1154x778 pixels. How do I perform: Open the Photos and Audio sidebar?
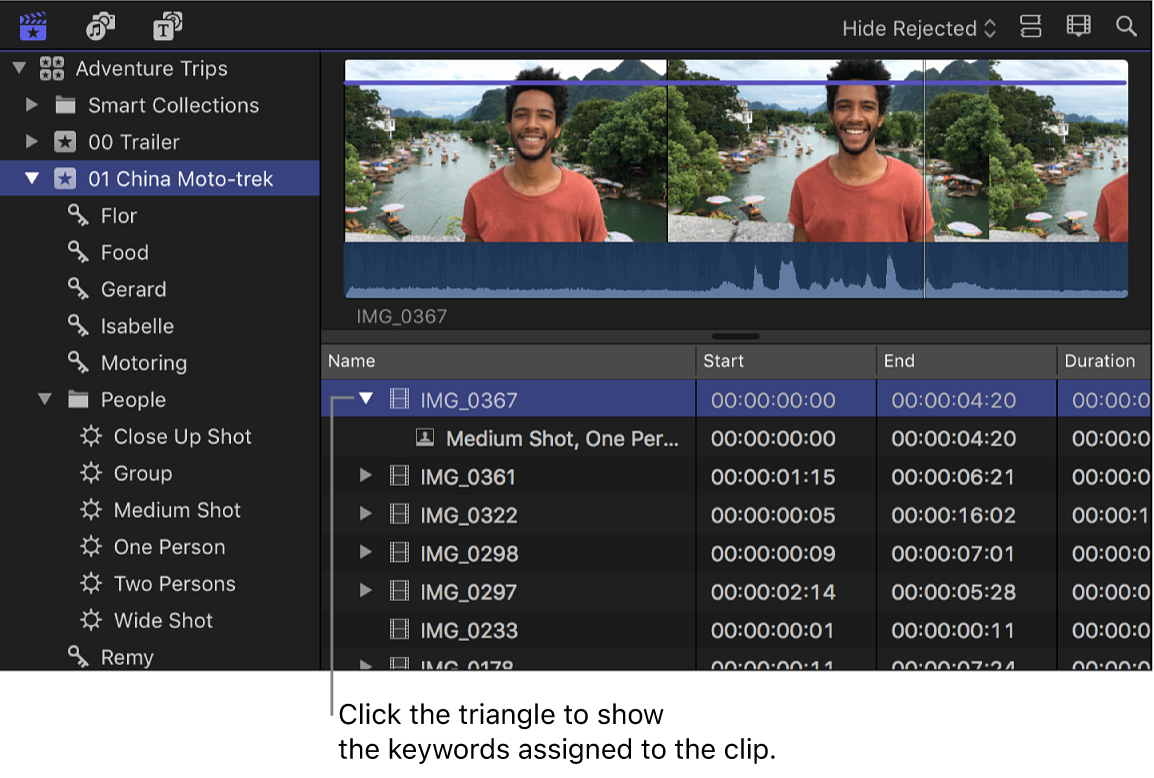click(x=100, y=26)
